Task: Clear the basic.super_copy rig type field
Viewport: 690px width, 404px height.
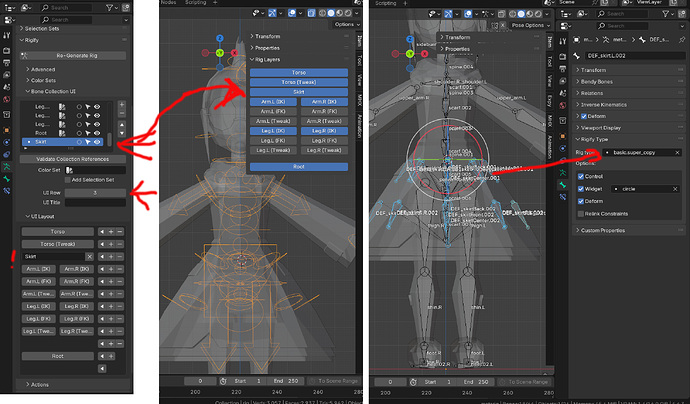Action: click(x=677, y=153)
